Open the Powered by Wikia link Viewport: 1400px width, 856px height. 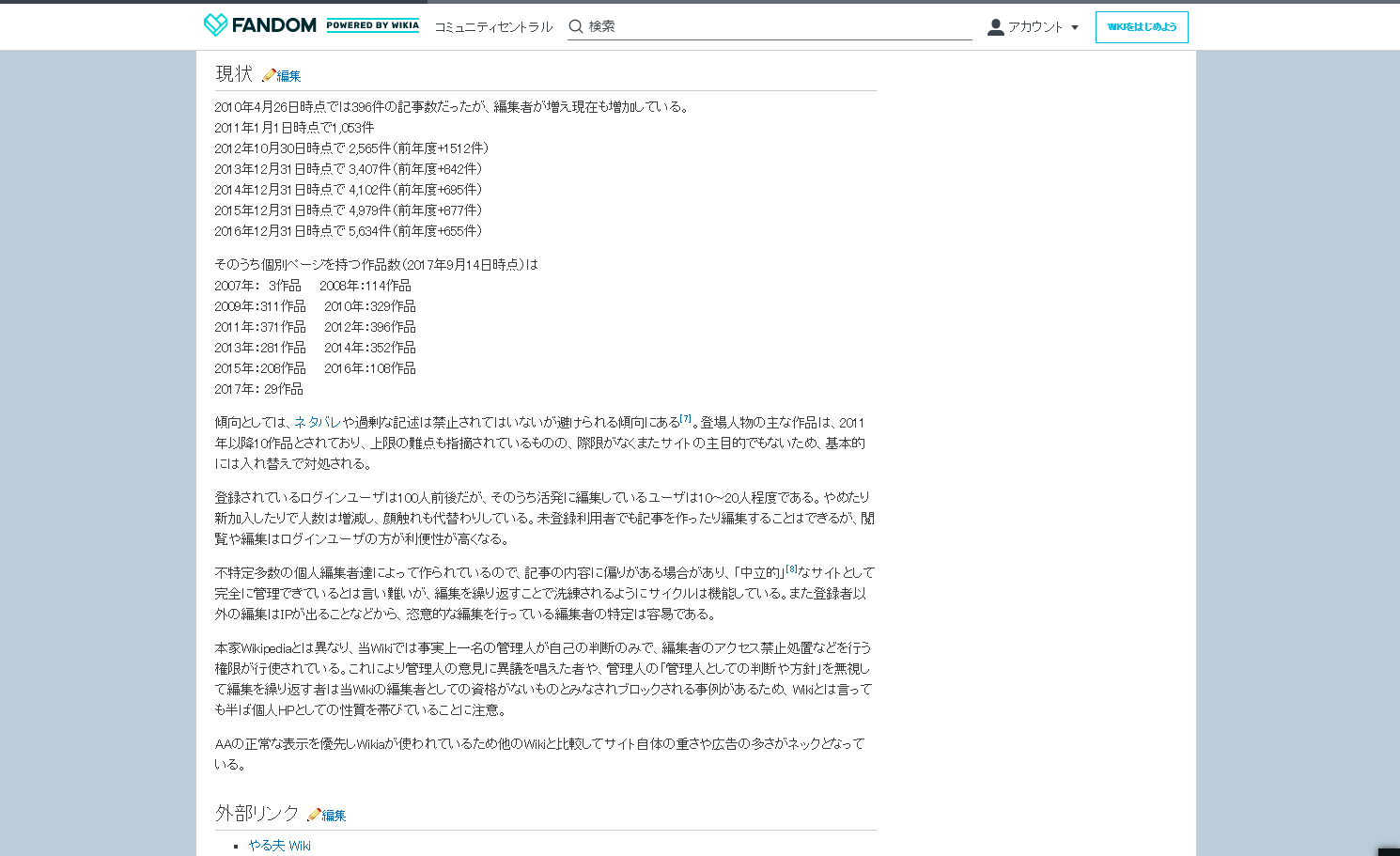pos(373,25)
